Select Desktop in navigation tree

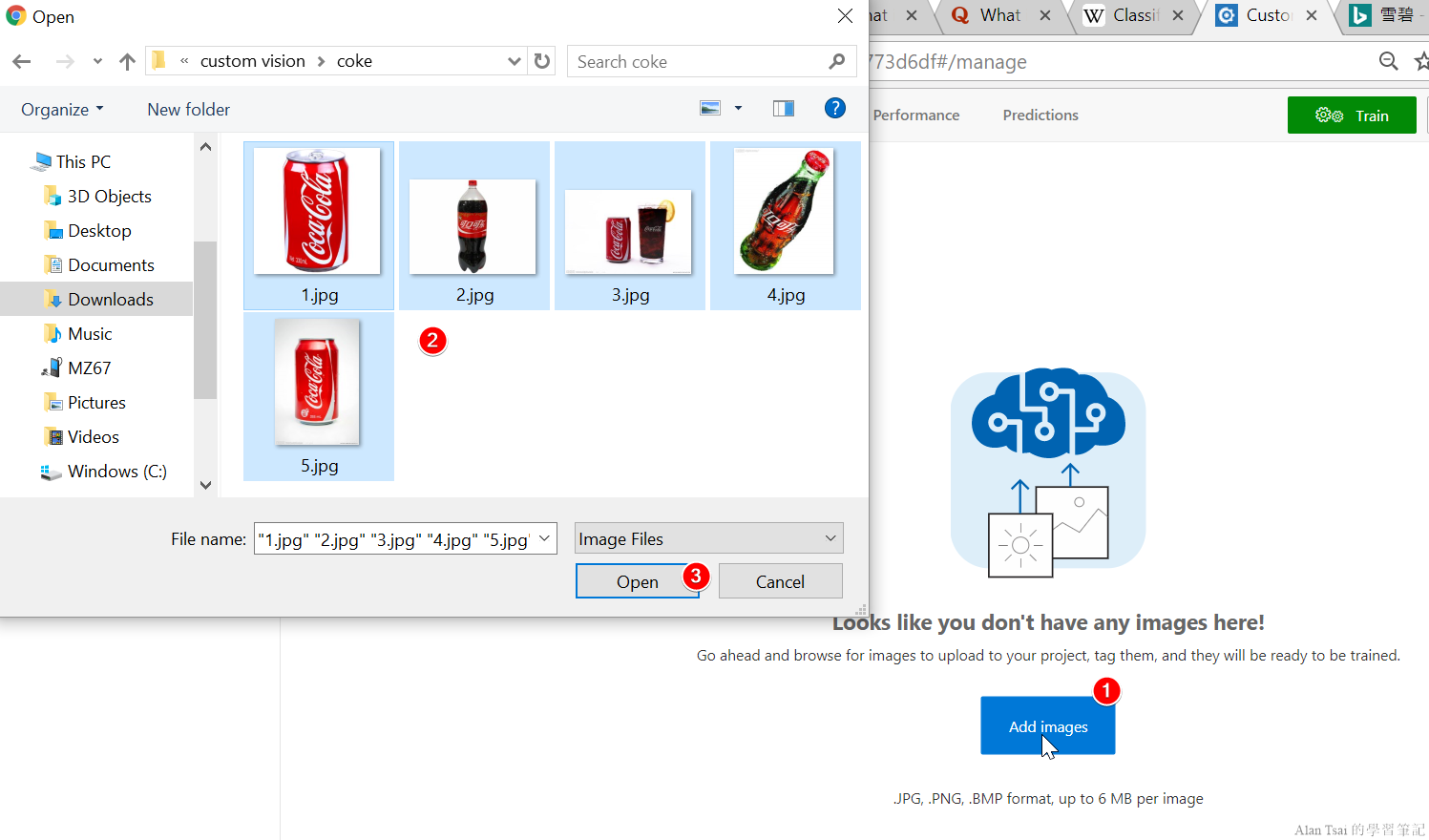tap(99, 230)
